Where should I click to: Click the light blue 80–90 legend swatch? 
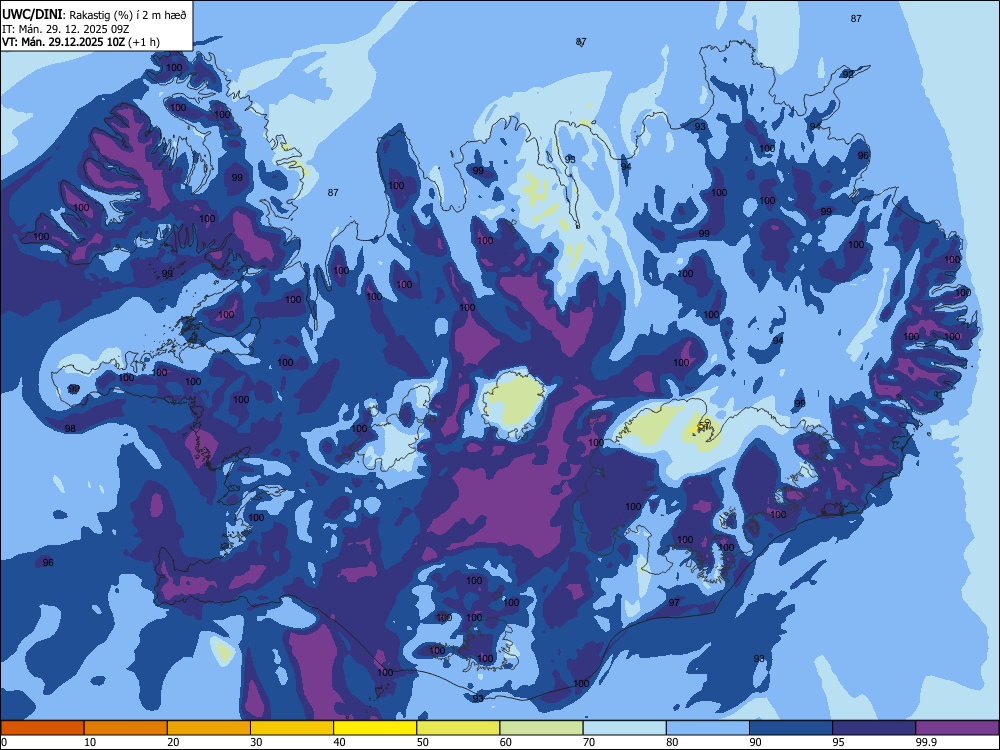coord(708,728)
